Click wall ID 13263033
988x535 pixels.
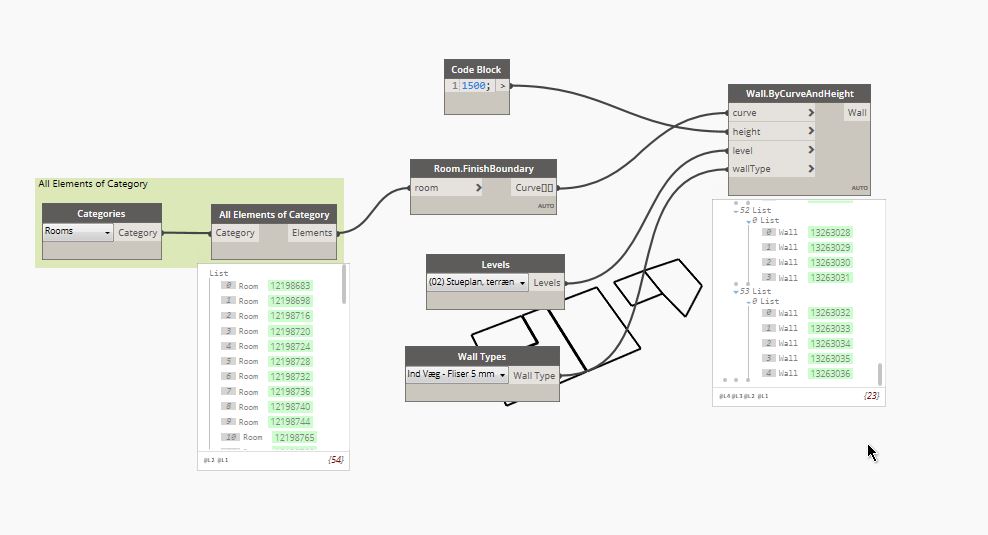830,328
